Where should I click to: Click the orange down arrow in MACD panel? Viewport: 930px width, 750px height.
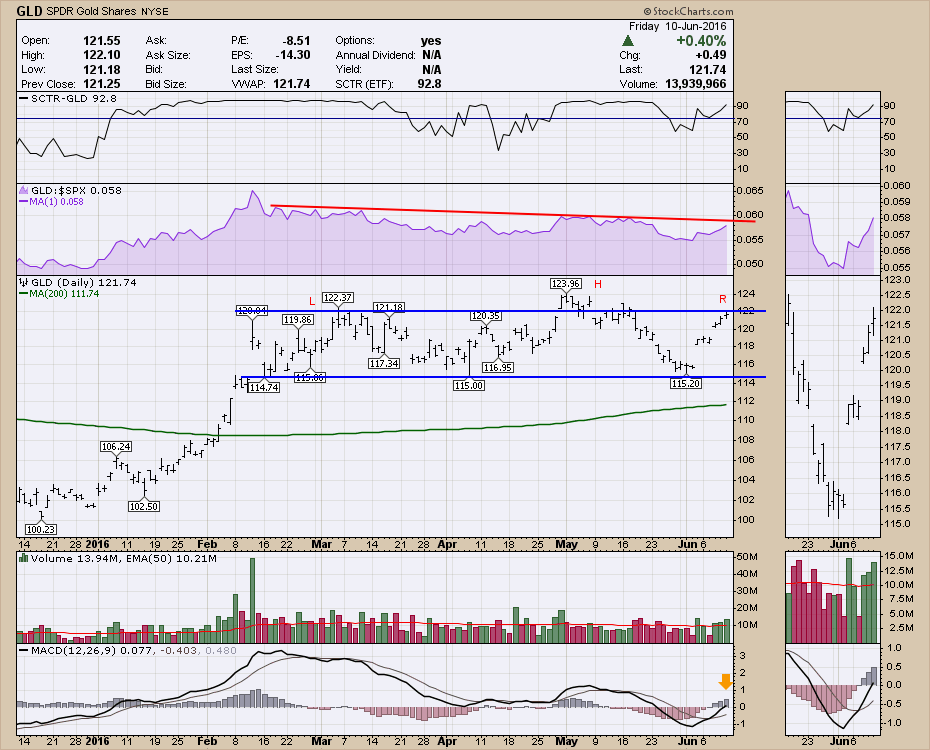[725, 682]
